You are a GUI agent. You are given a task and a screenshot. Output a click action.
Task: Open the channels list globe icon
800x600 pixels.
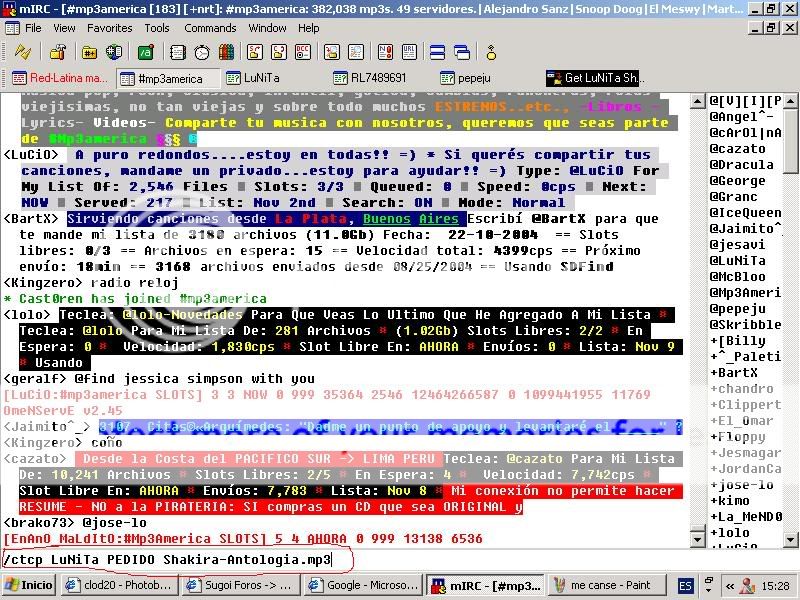pos(114,52)
